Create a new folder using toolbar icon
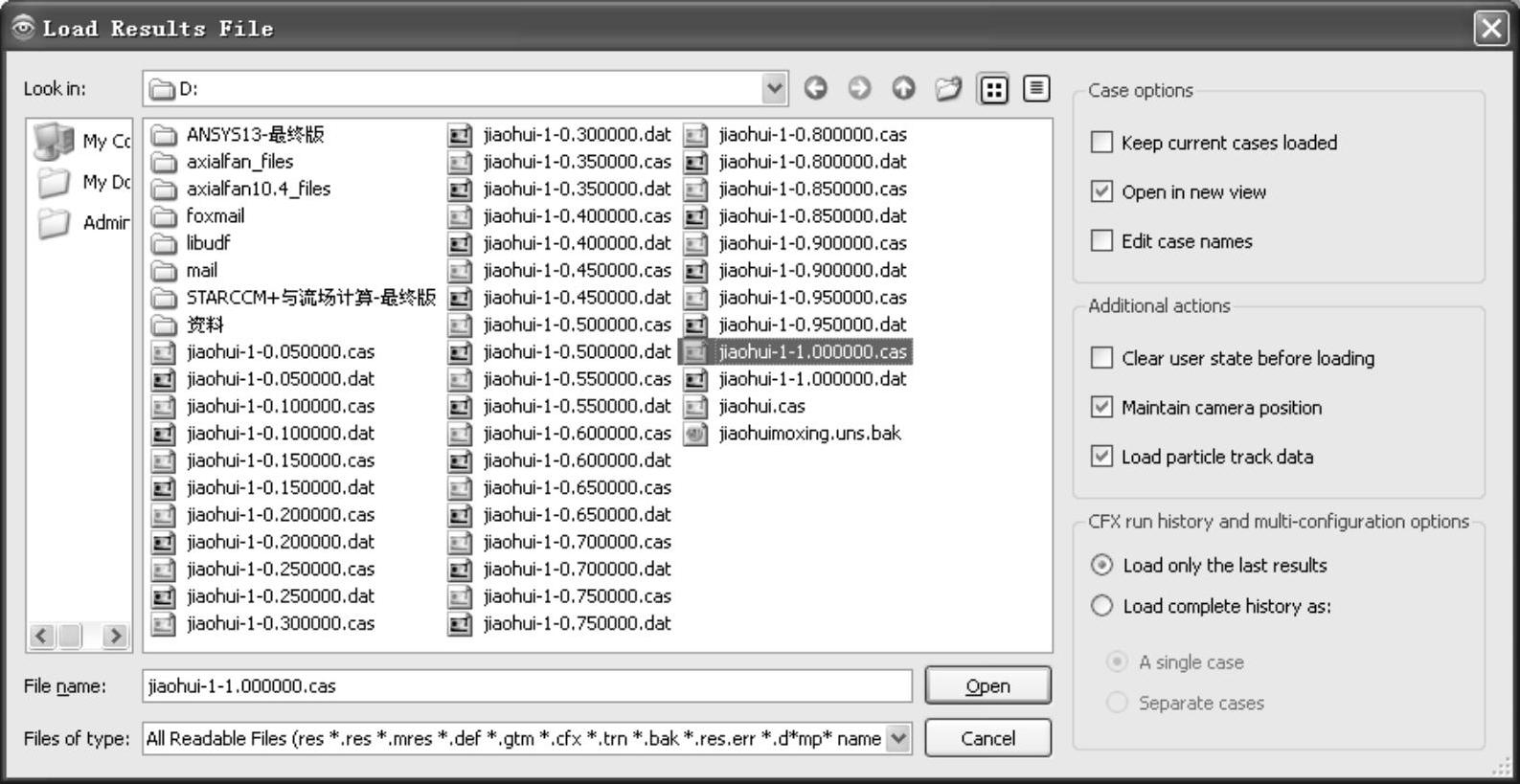 point(948,89)
